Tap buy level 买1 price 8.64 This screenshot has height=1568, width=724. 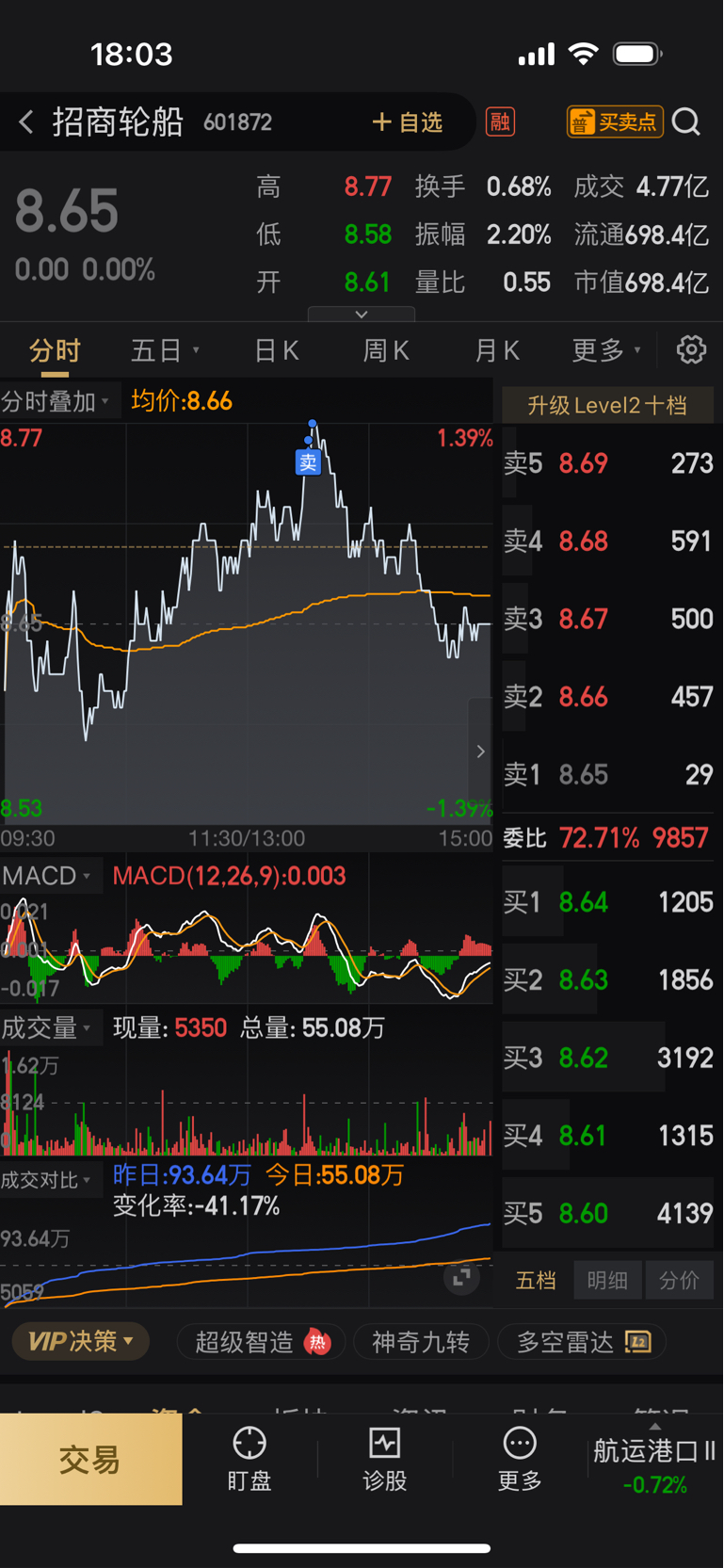[607, 902]
